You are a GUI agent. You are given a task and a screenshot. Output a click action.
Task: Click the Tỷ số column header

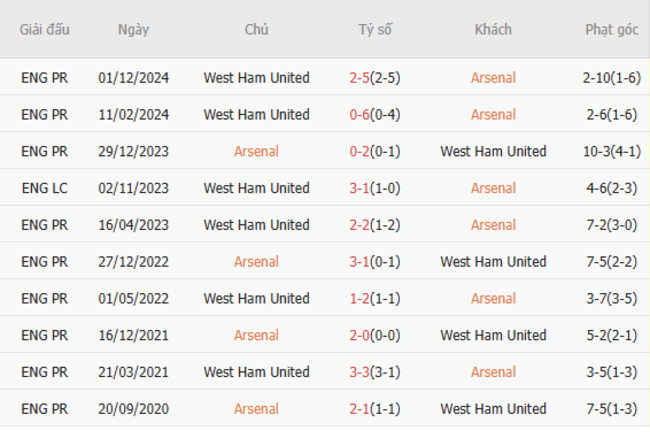click(375, 30)
